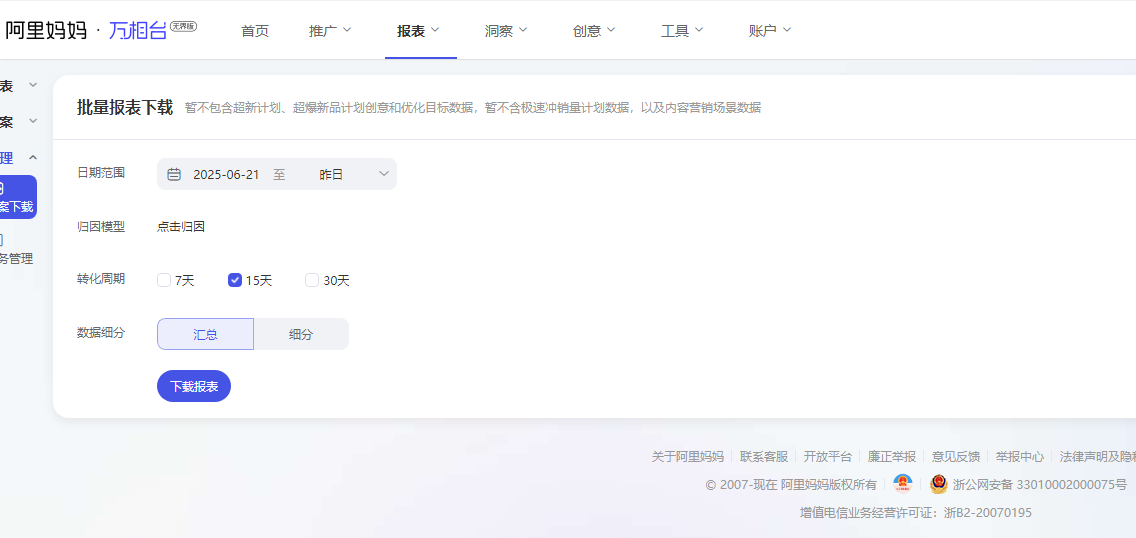Click the start date 2025-06-21 field

(226, 174)
